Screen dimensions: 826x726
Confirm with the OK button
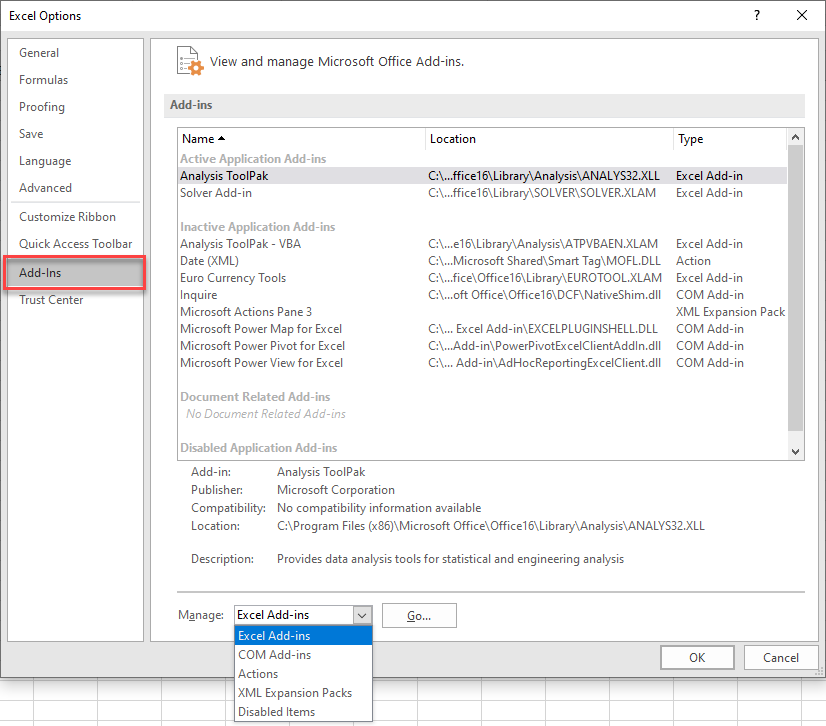coord(697,658)
